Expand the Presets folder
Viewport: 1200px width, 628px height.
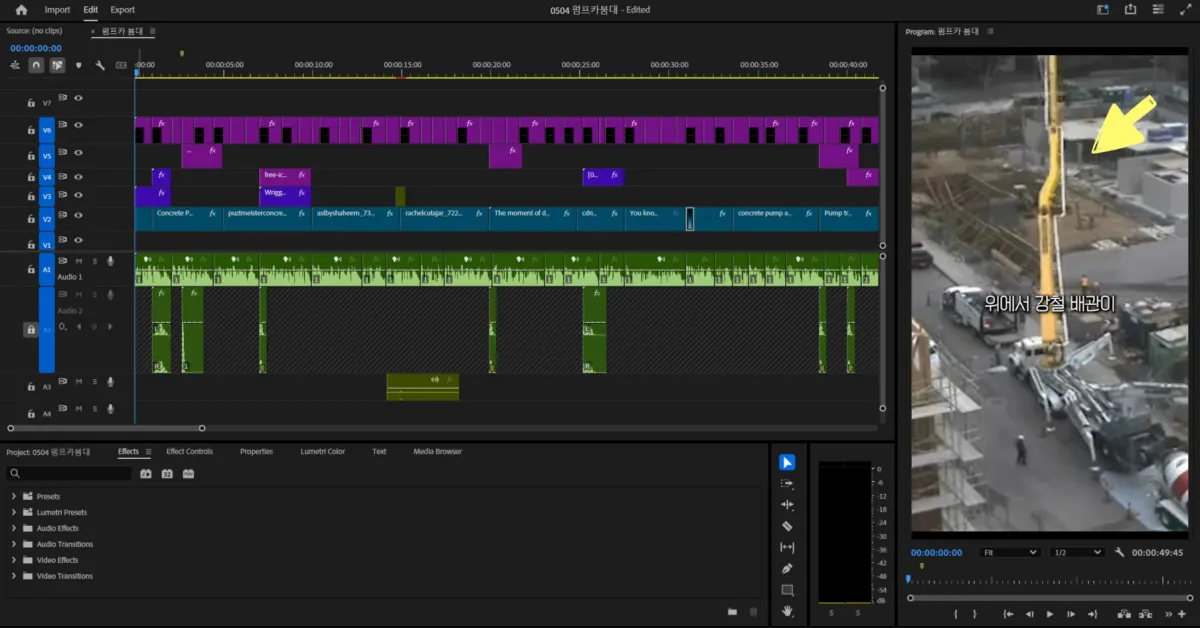14,496
